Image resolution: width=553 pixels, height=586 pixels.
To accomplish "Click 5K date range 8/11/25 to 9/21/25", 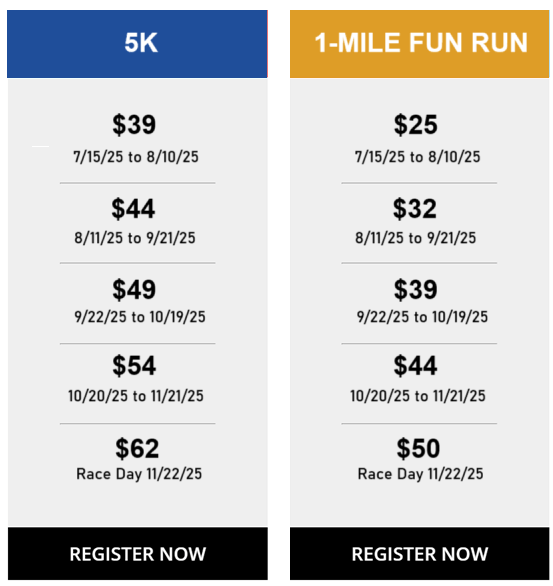I will point(135,238).
